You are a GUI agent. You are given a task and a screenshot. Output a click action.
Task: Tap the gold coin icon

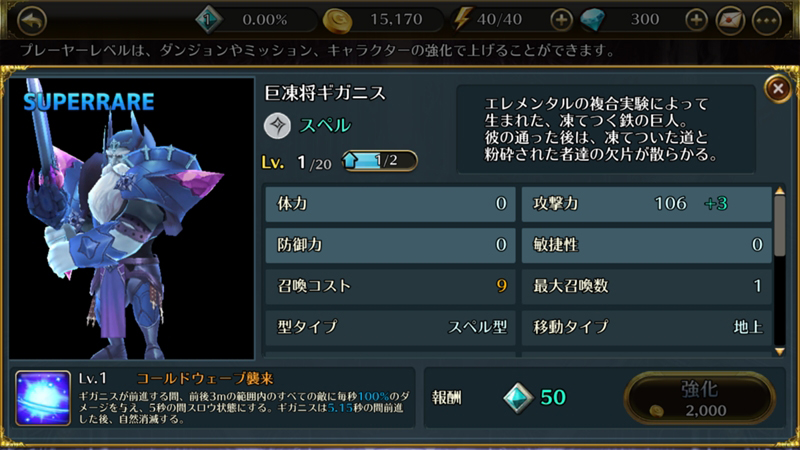click(337, 20)
